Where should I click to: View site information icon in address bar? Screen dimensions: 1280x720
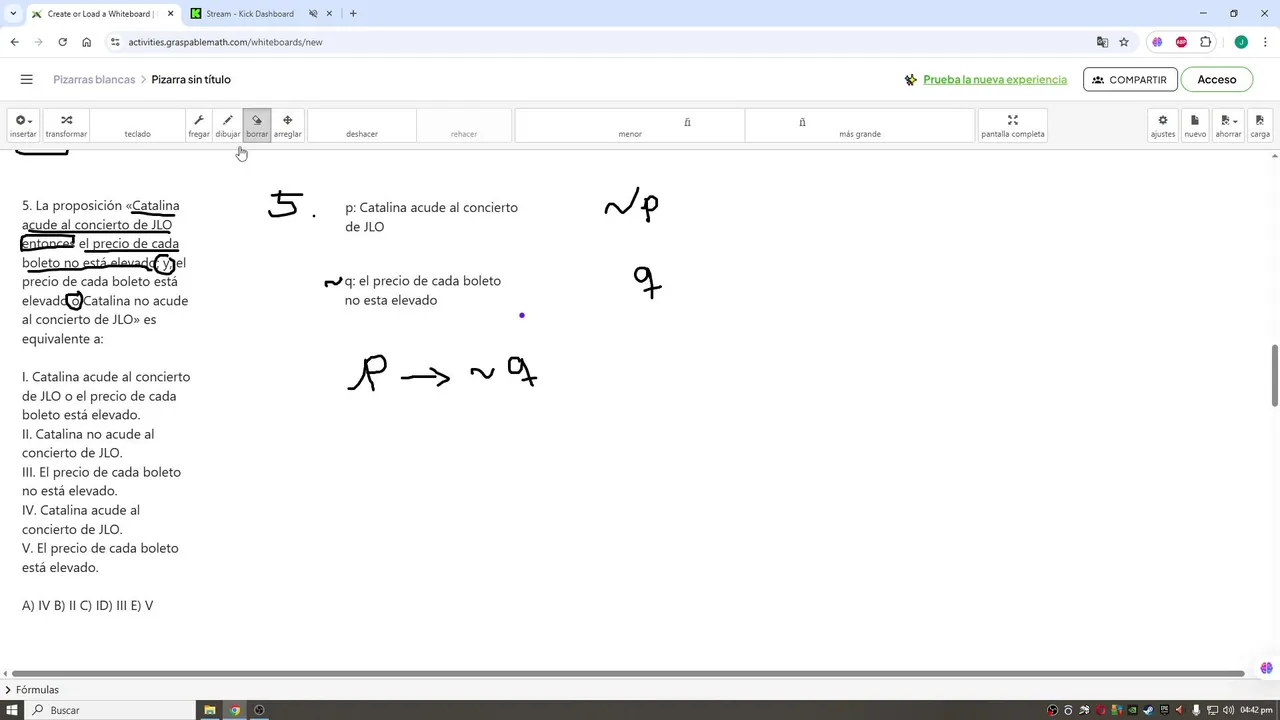coord(115,42)
